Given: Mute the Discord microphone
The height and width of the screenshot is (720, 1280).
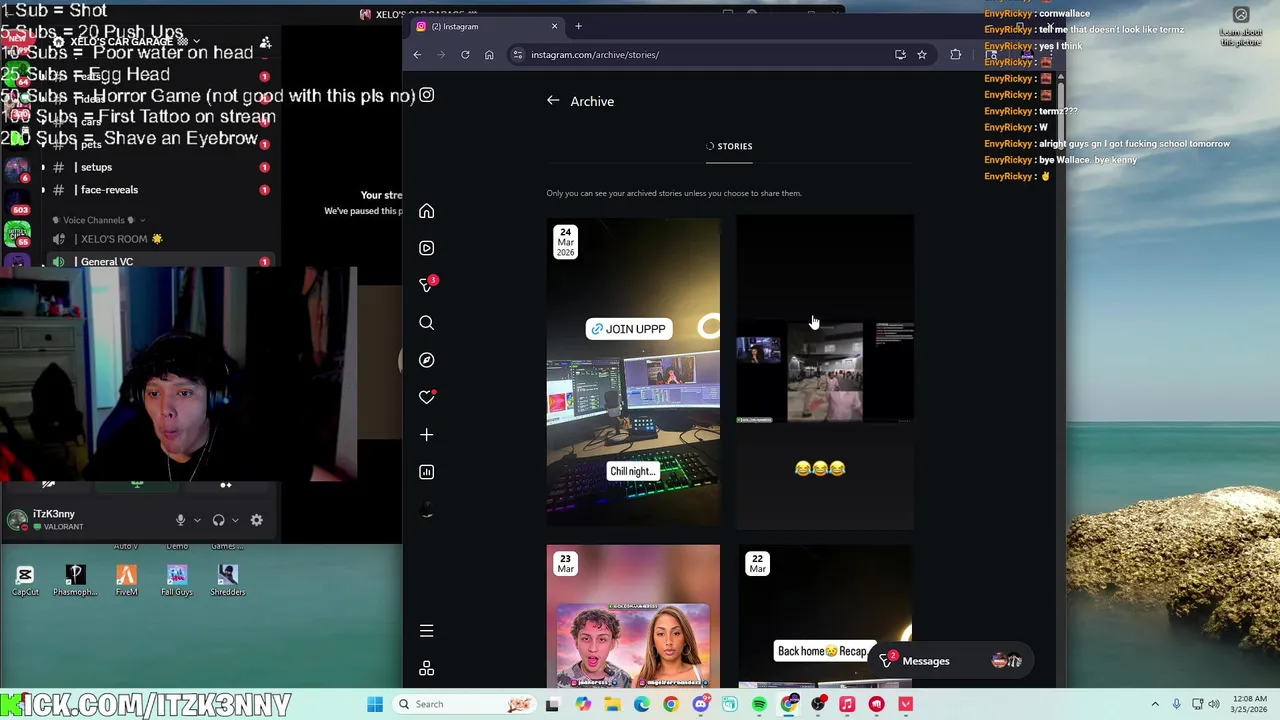Looking at the screenshot, I should 181,520.
